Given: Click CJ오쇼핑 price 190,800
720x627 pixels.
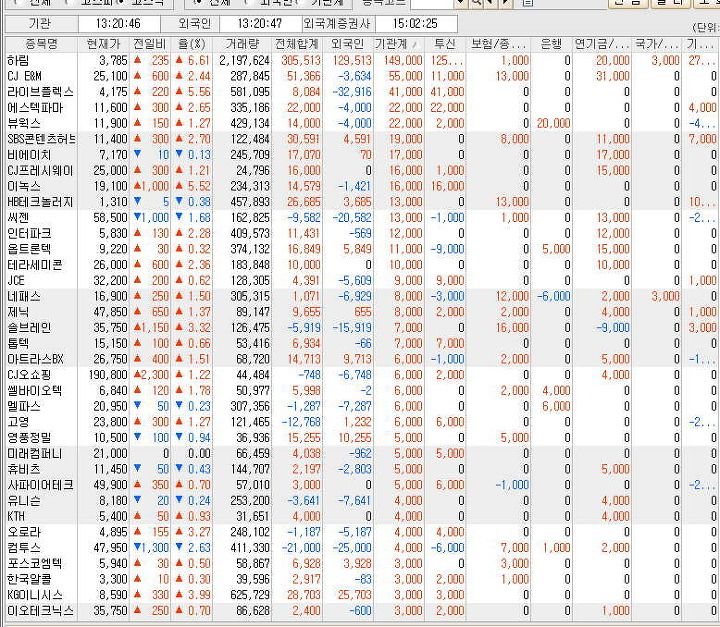Looking at the screenshot, I should click(108, 375).
